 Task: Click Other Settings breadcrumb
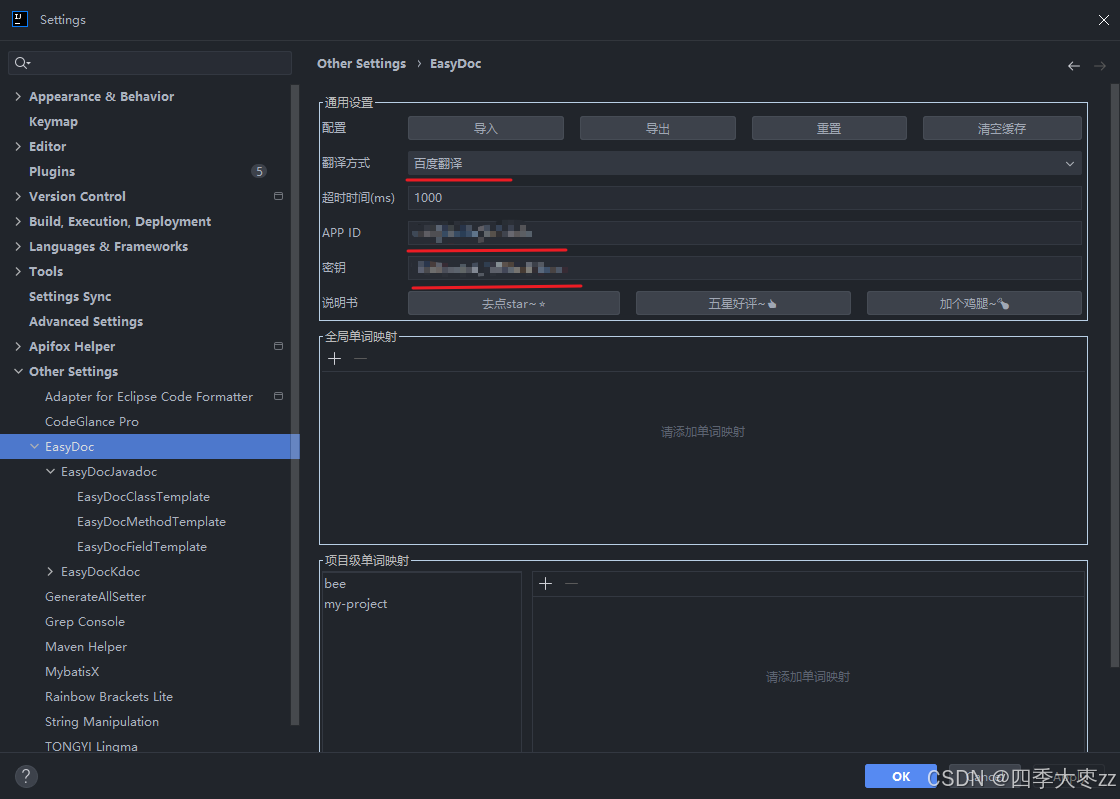pyautogui.click(x=361, y=64)
